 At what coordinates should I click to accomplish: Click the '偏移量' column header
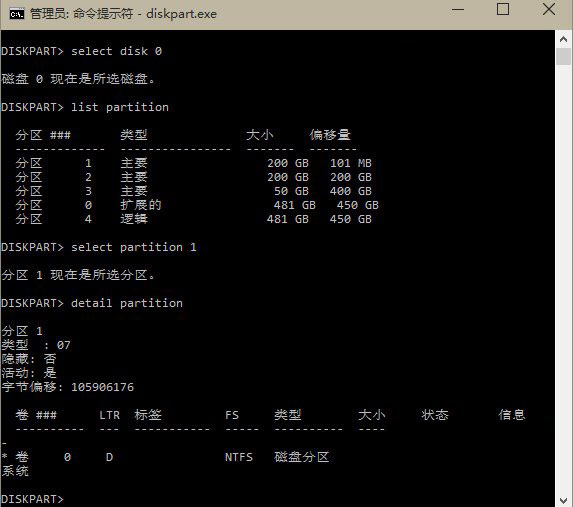[330, 135]
